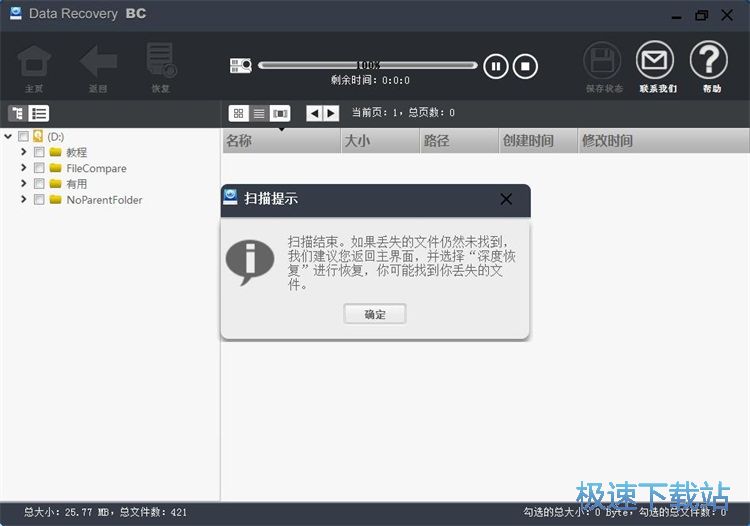Select the NoParentFolder tree item

coord(104,200)
